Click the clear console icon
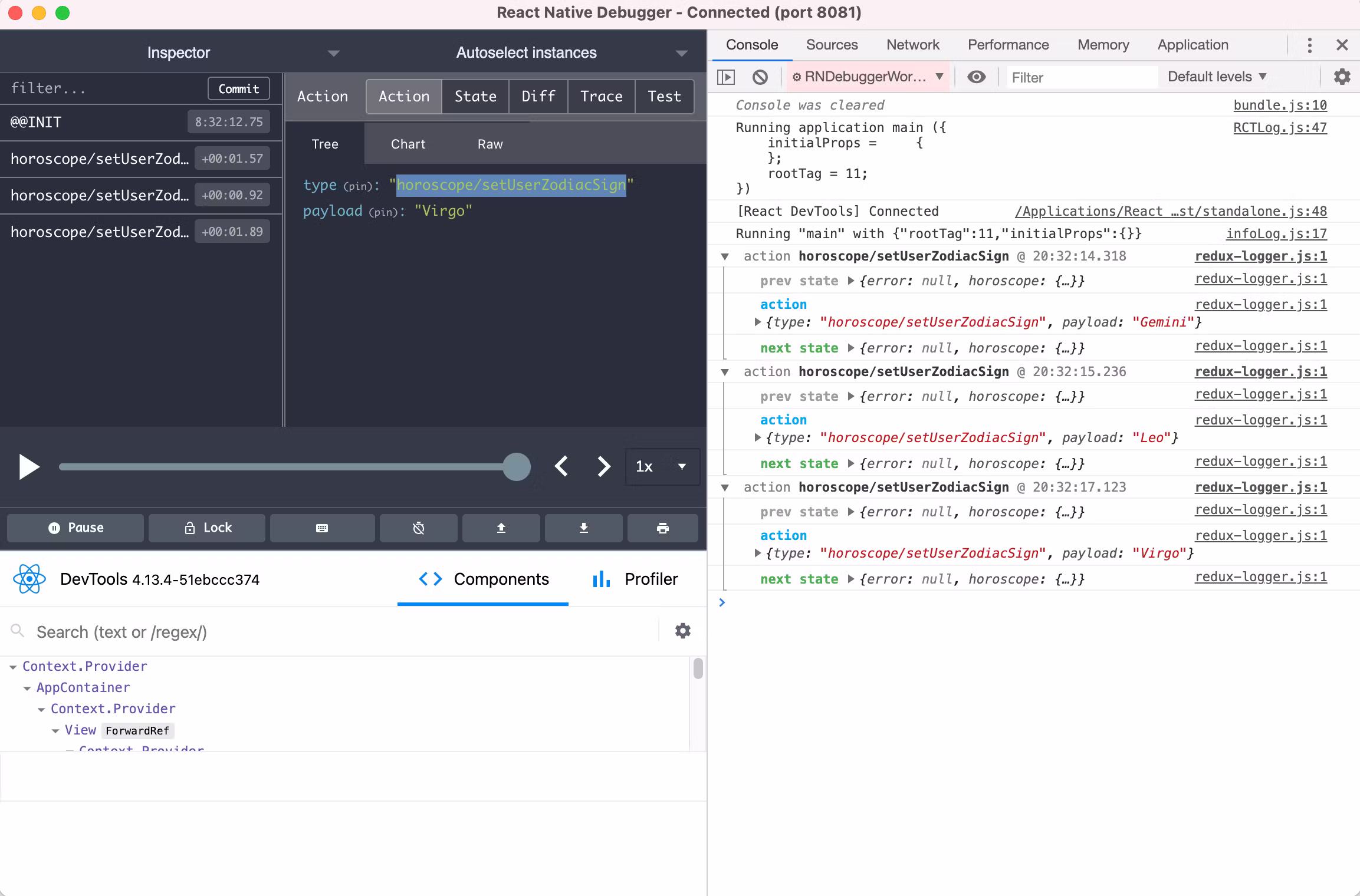The image size is (1360, 896). [x=760, y=77]
